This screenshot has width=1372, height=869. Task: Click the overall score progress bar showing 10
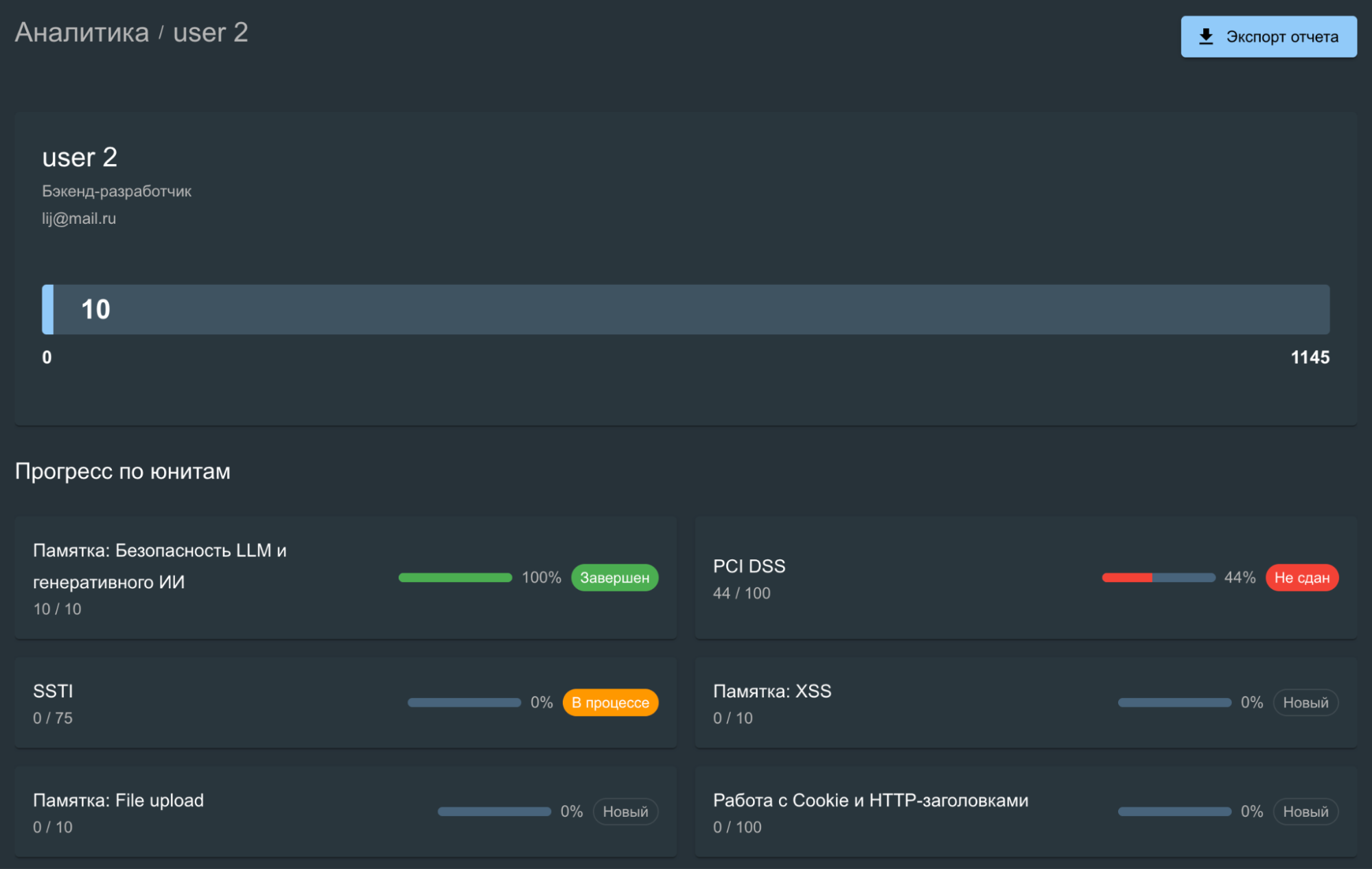click(685, 310)
